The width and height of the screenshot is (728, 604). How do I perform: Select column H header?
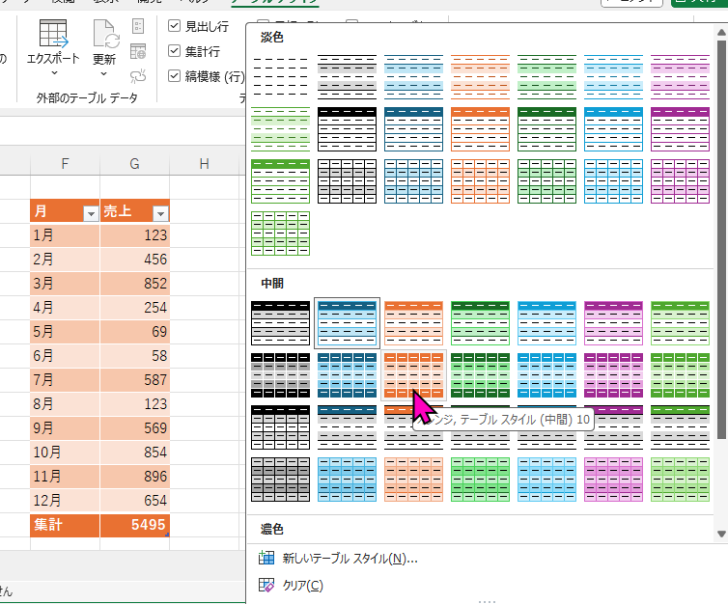coord(203,163)
